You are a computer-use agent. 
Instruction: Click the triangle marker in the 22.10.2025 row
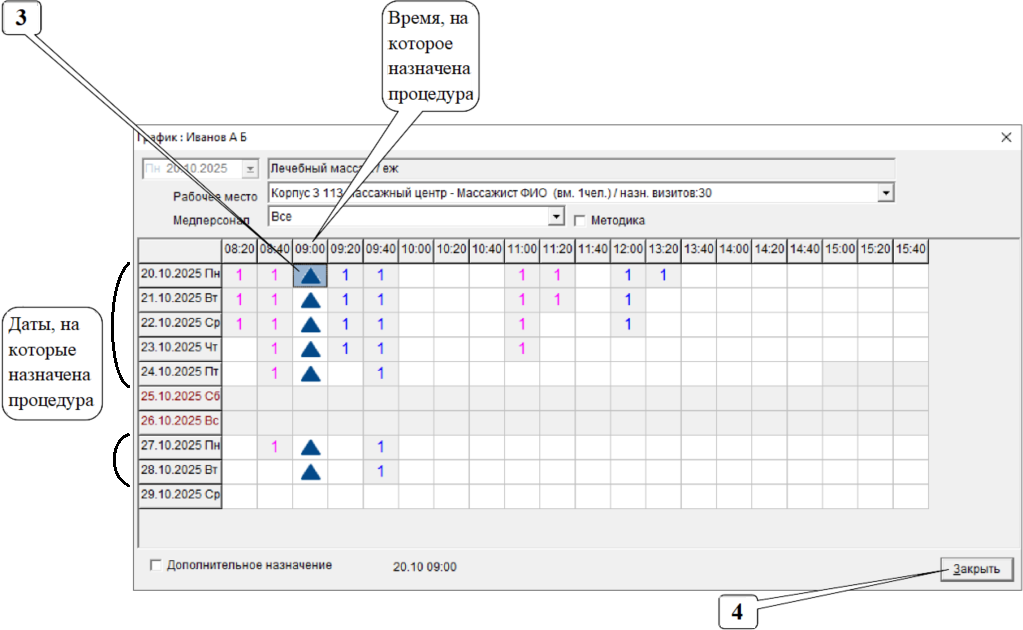310,324
